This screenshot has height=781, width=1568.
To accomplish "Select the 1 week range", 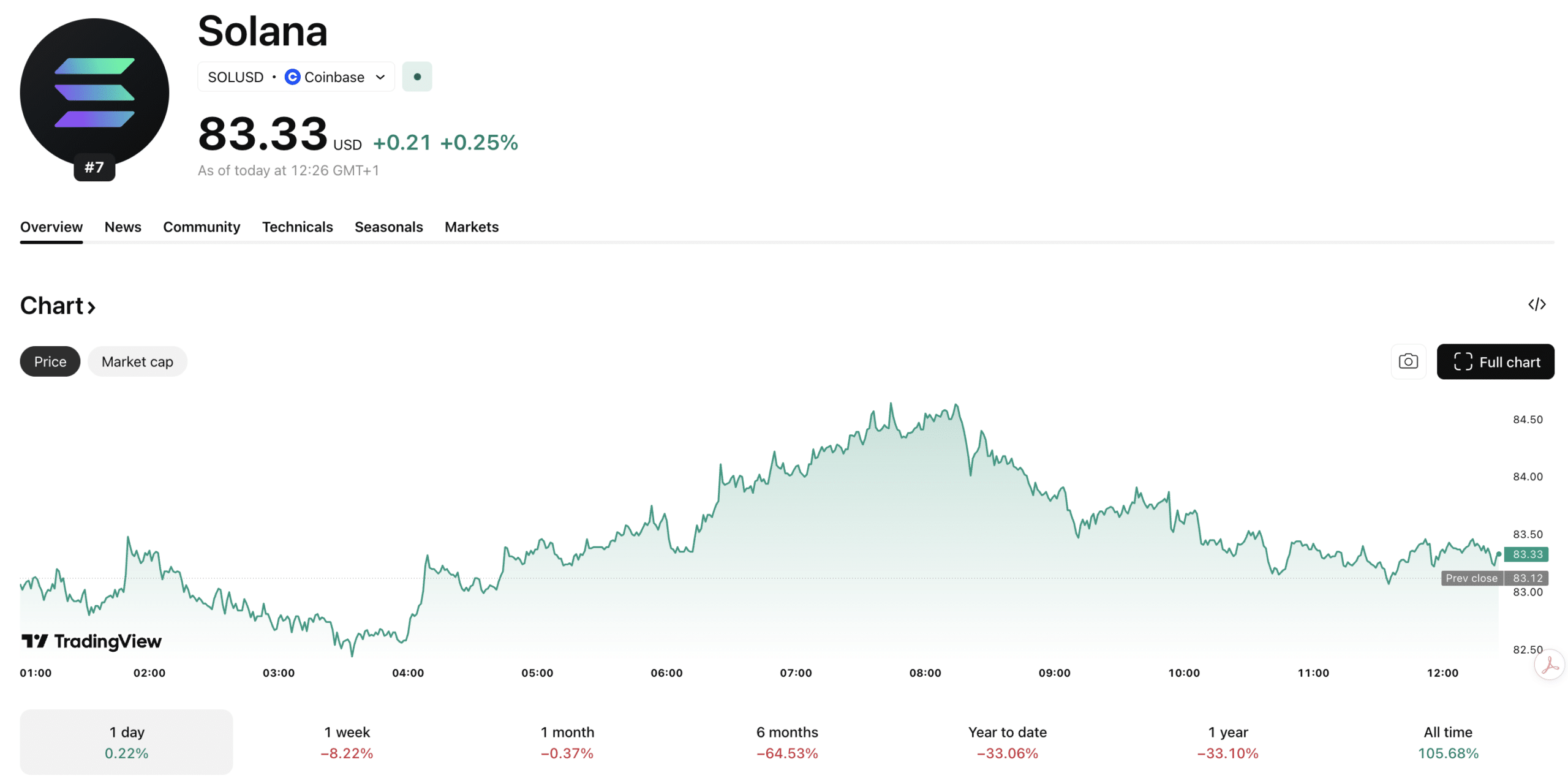I will (347, 742).
